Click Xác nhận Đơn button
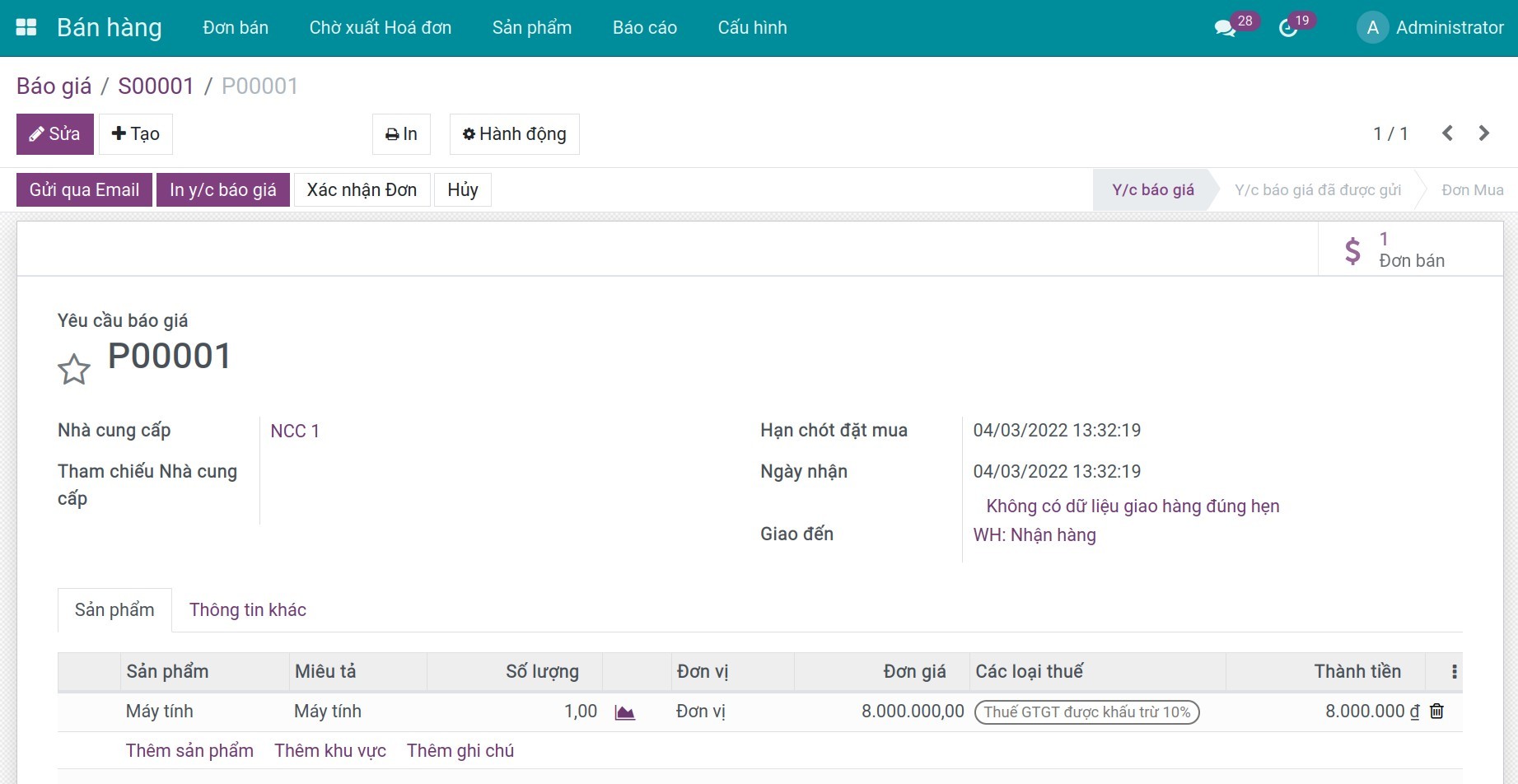 (x=362, y=190)
